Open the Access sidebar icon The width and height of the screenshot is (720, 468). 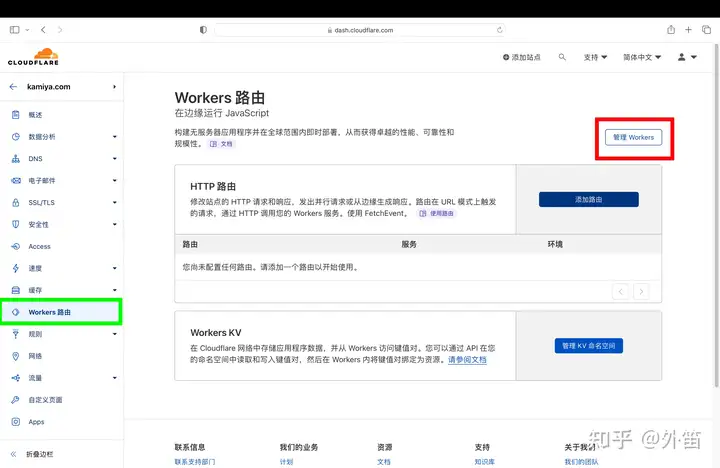tap(16, 246)
